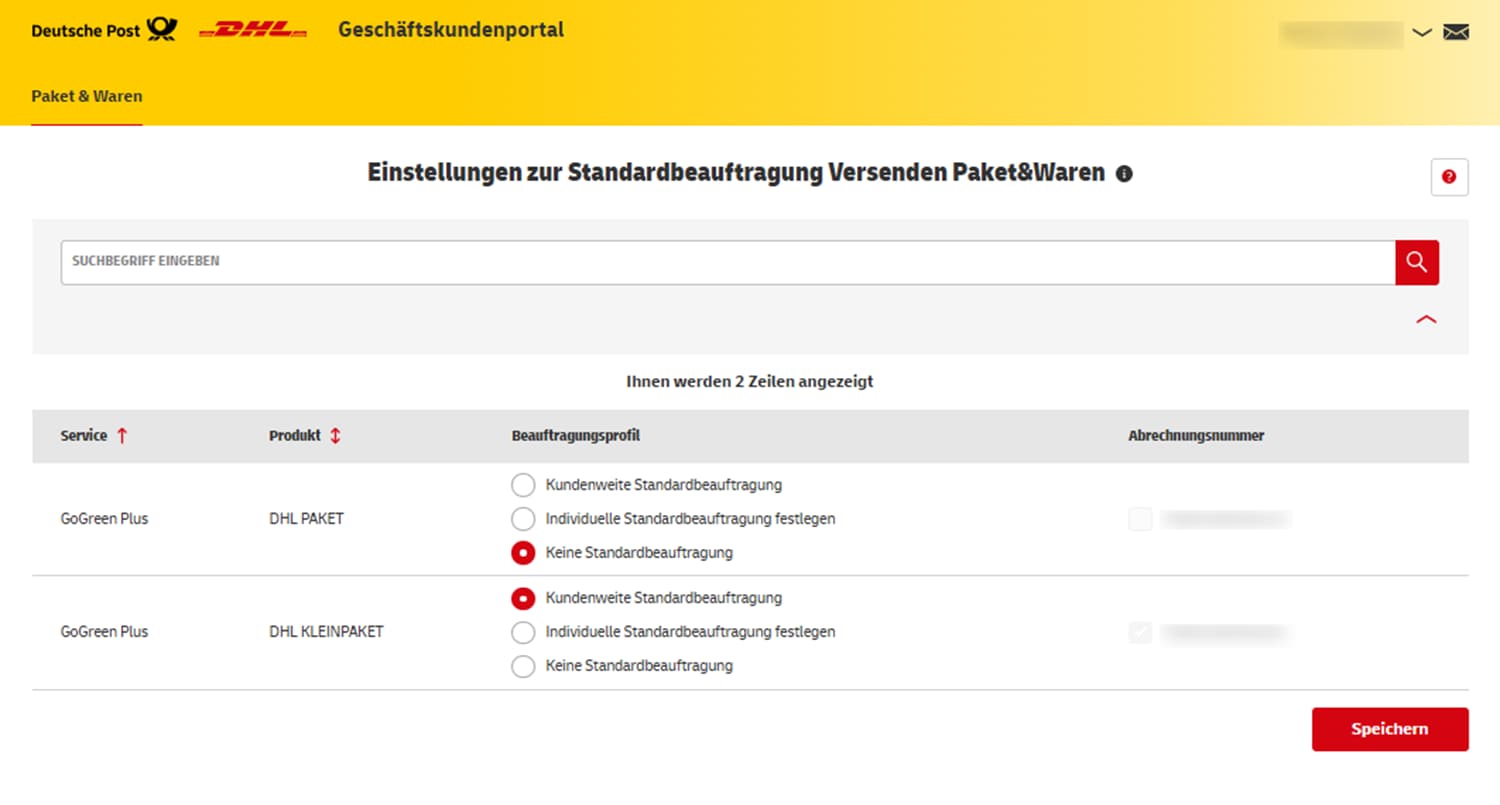
Task: Open the Paket & Waren tab
Action: click(x=87, y=97)
